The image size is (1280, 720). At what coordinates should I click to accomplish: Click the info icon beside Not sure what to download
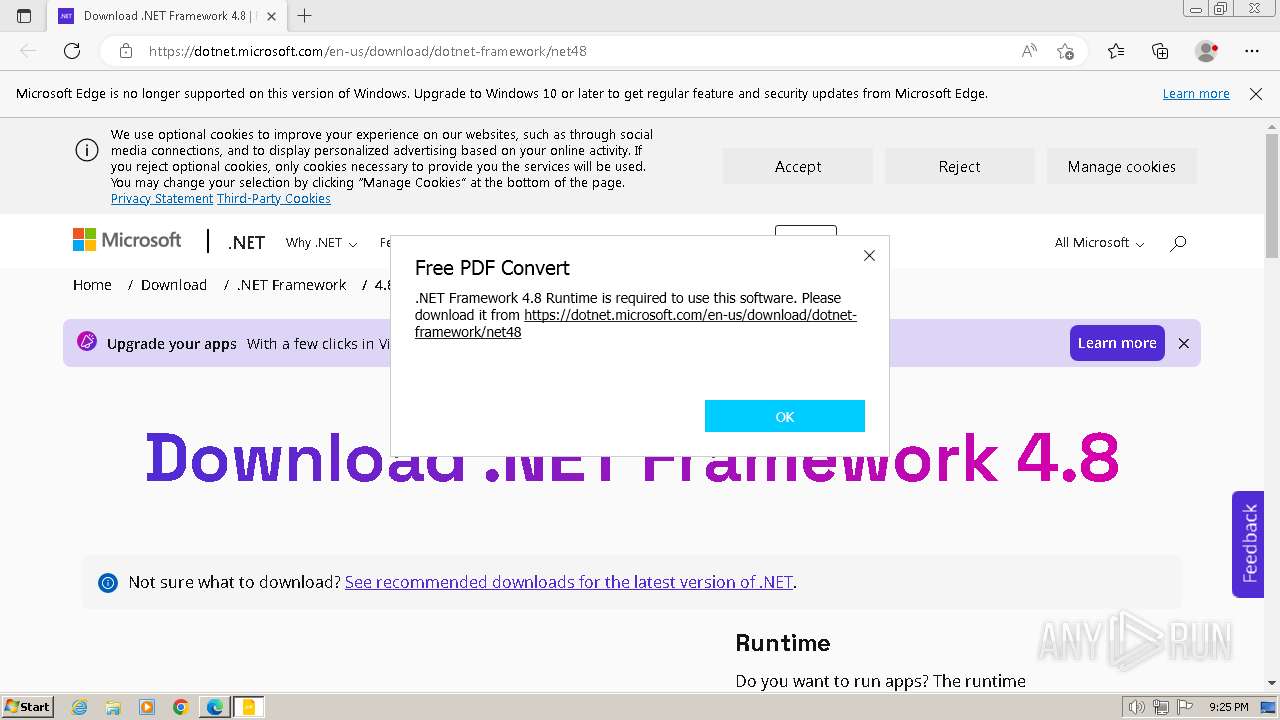(108, 583)
